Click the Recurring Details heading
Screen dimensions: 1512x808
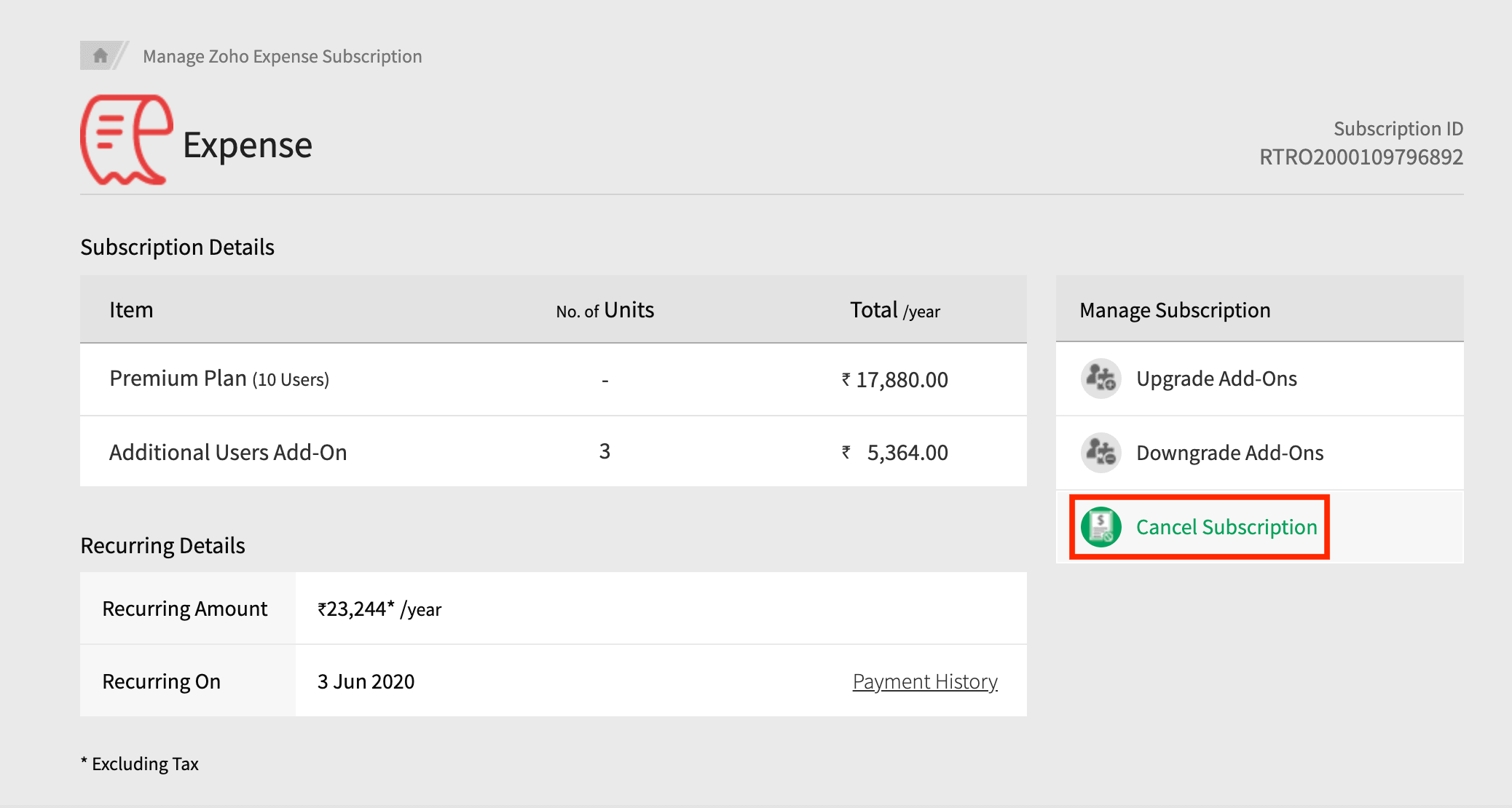click(x=162, y=545)
